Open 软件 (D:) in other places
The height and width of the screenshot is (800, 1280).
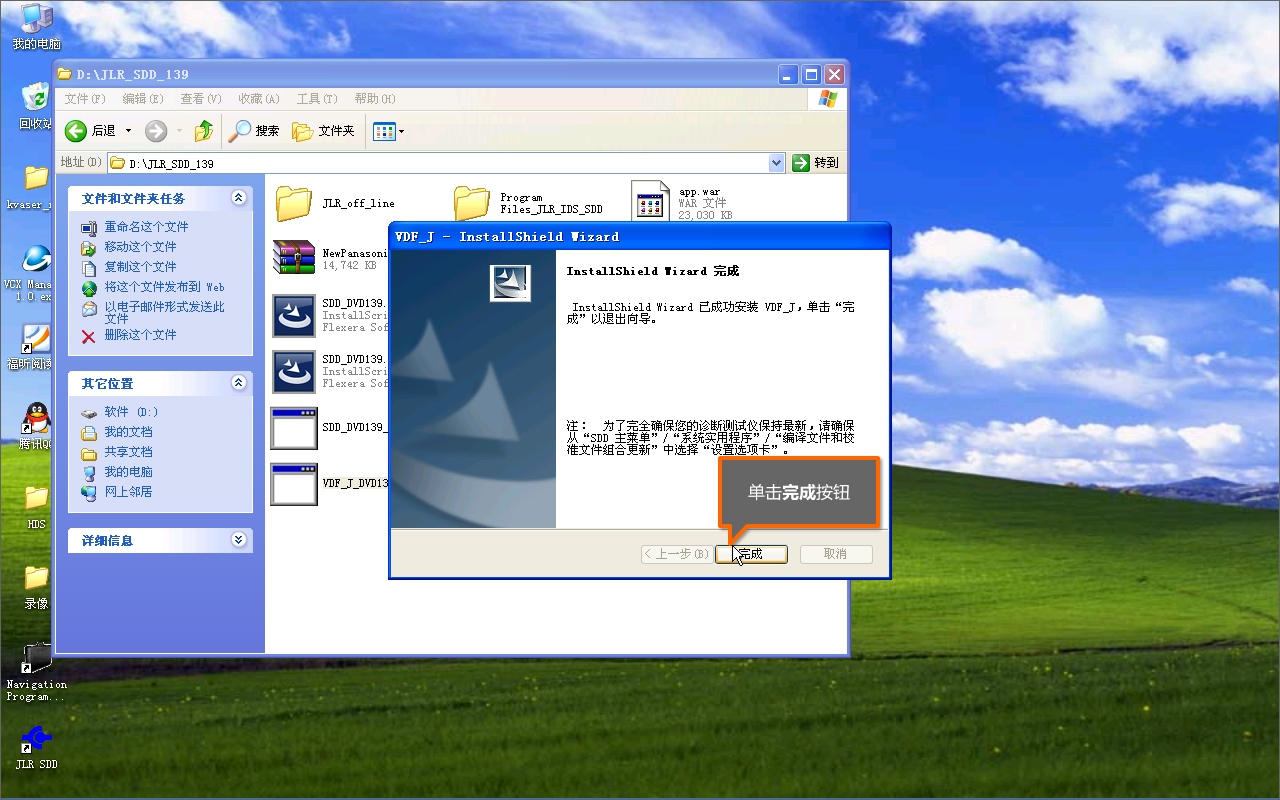(131, 412)
